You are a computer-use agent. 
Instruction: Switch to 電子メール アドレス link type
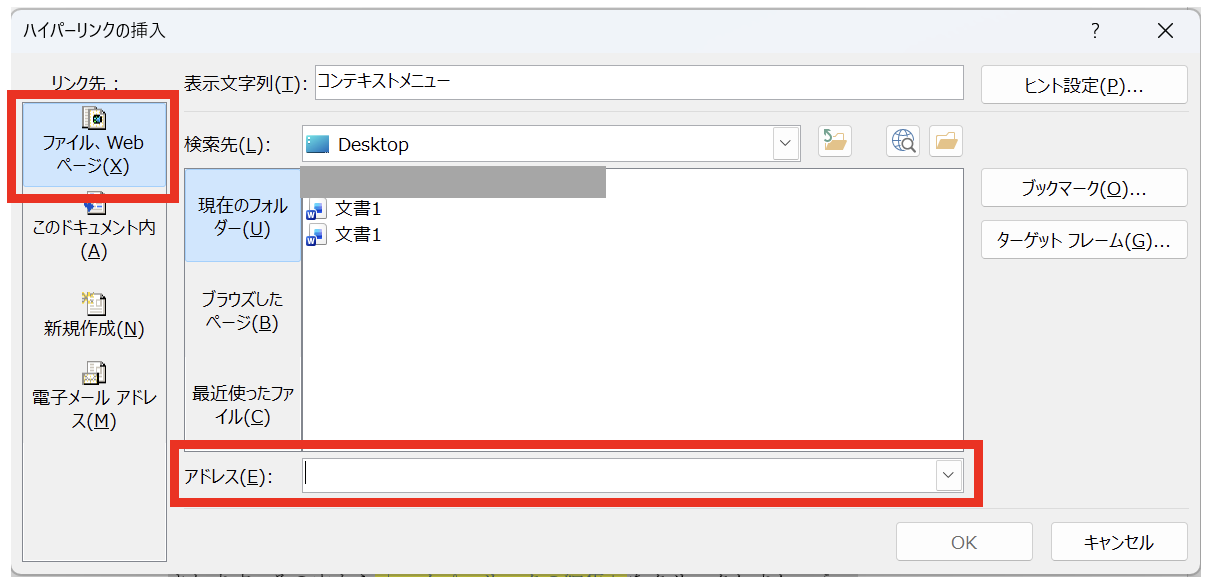pos(94,398)
